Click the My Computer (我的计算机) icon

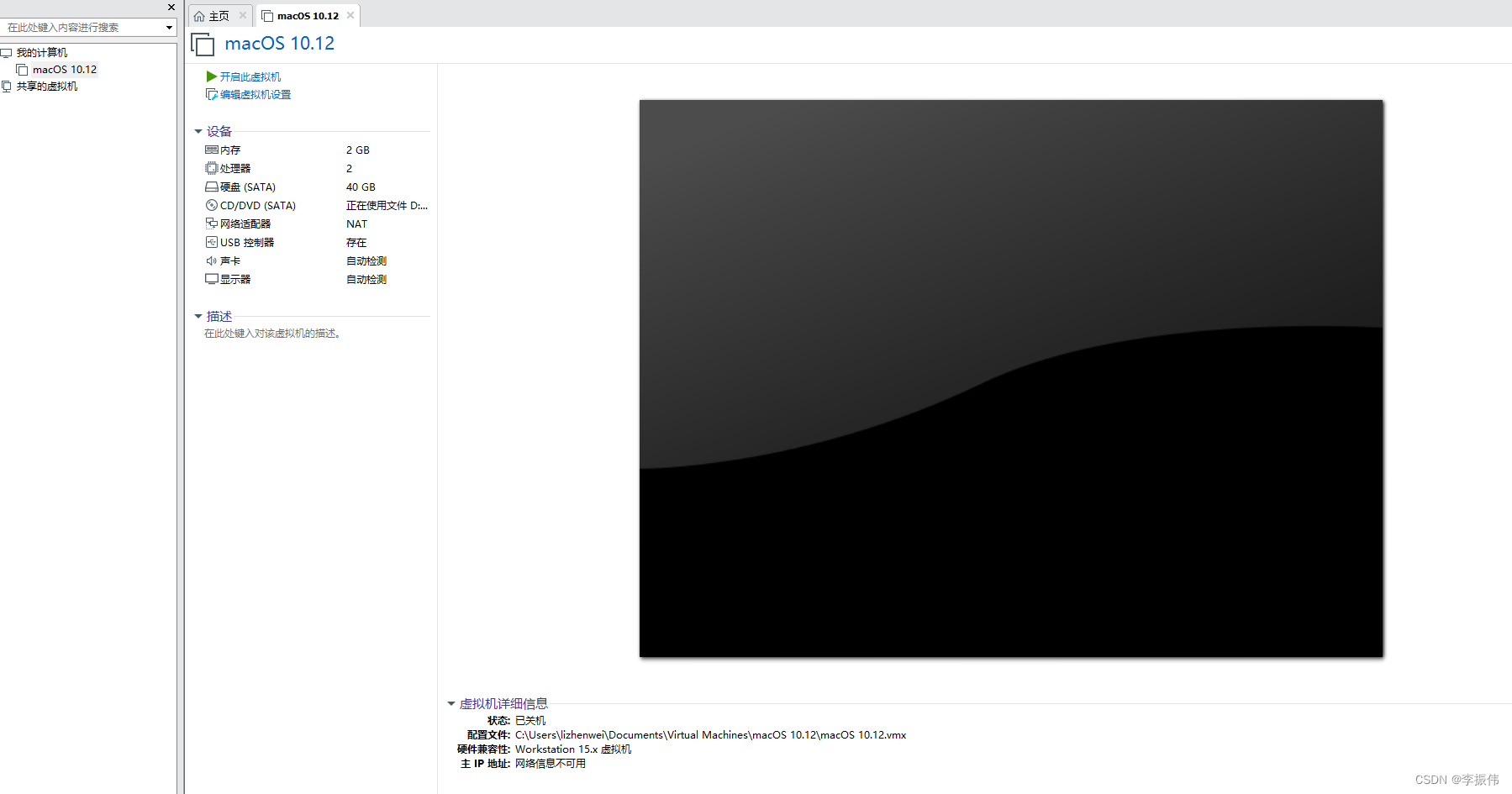(7, 52)
